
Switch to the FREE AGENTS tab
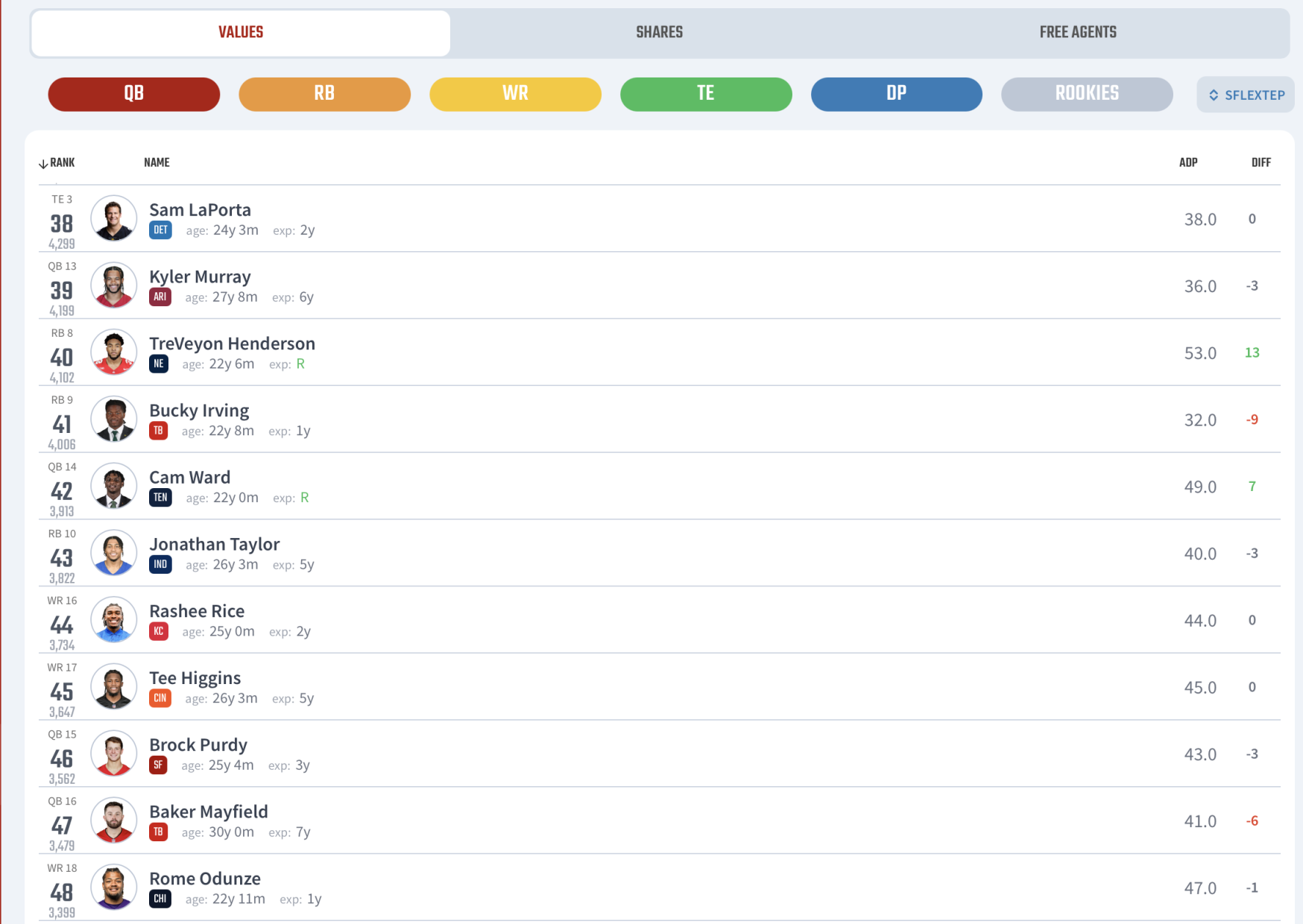click(x=1078, y=33)
